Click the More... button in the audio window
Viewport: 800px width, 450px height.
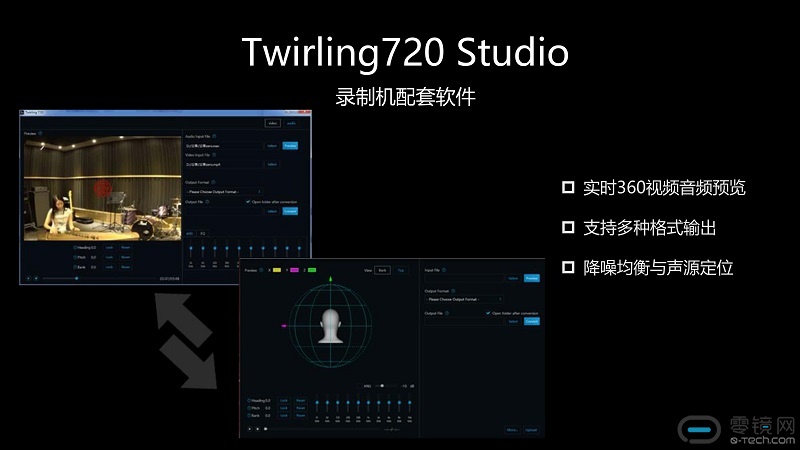[512, 430]
